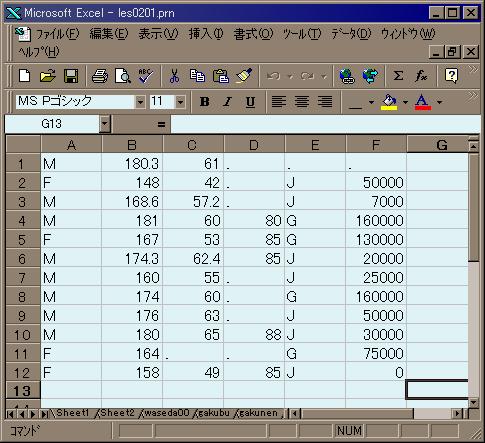Print the sheet using the printer icon
This screenshot has width=485, height=443.
click(100, 76)
